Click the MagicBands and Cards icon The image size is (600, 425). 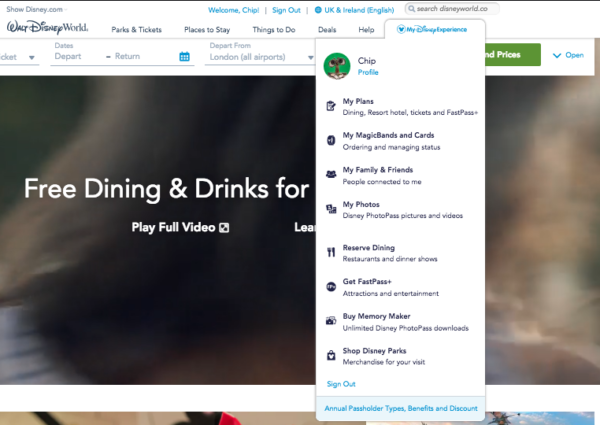(x=331, y=141)
